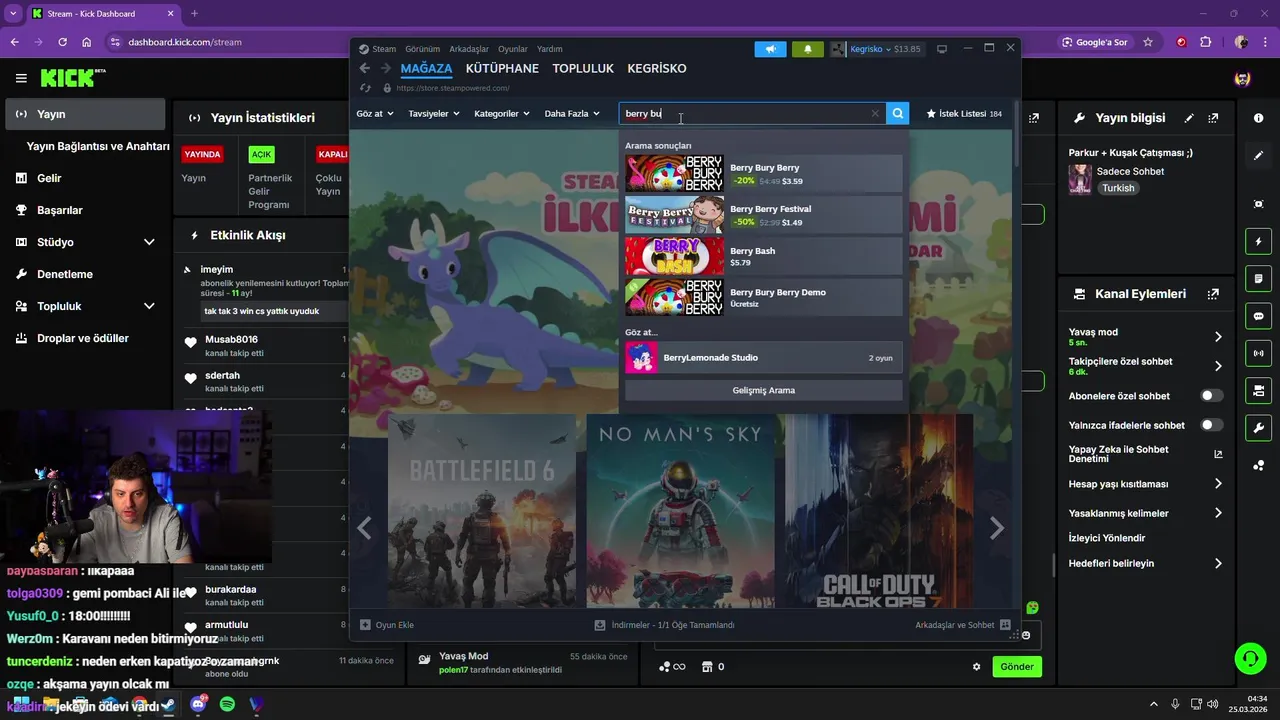Click the green headset support button
Screen dimensions: 1280x720
[1250, 658]
